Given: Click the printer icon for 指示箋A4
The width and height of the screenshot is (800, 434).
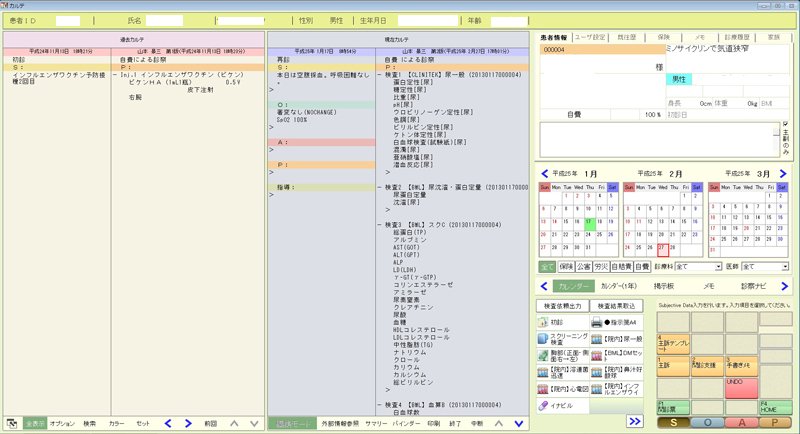Looking at the screenshot, I should [x=596, y=322].
